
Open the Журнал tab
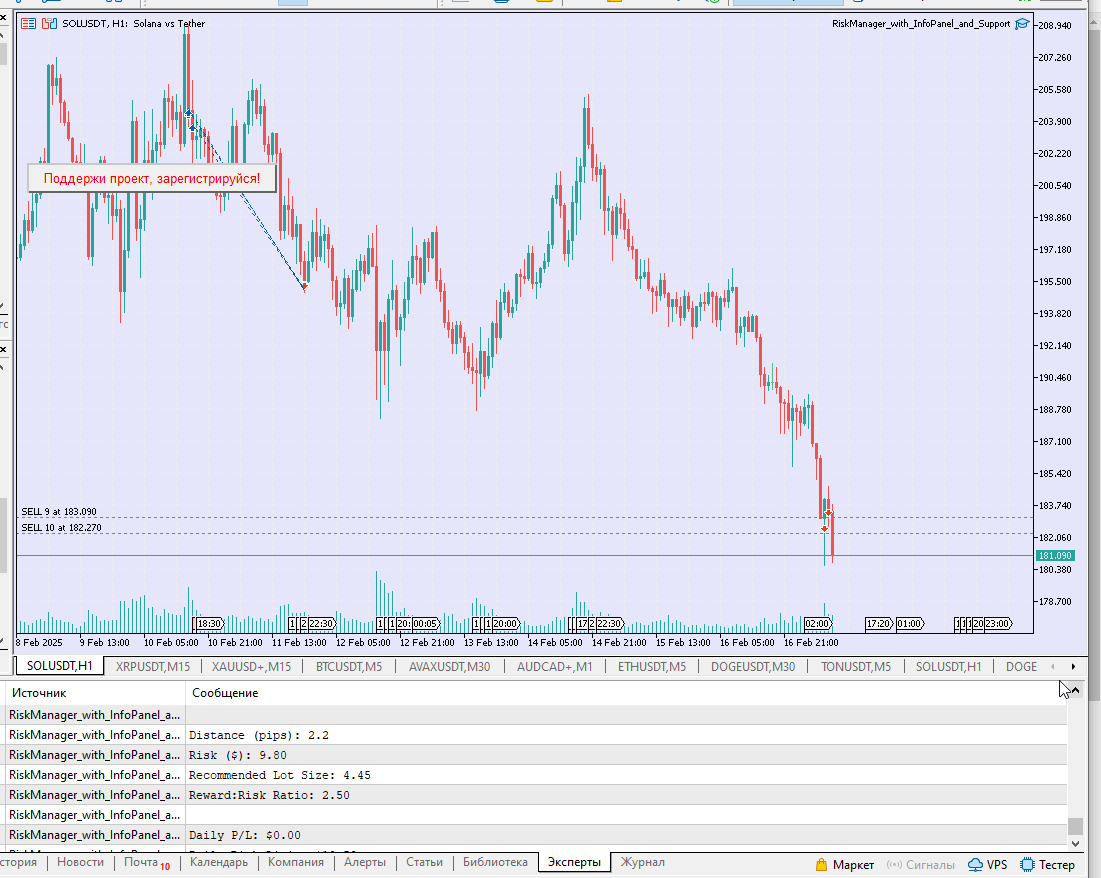coord(642,861)
